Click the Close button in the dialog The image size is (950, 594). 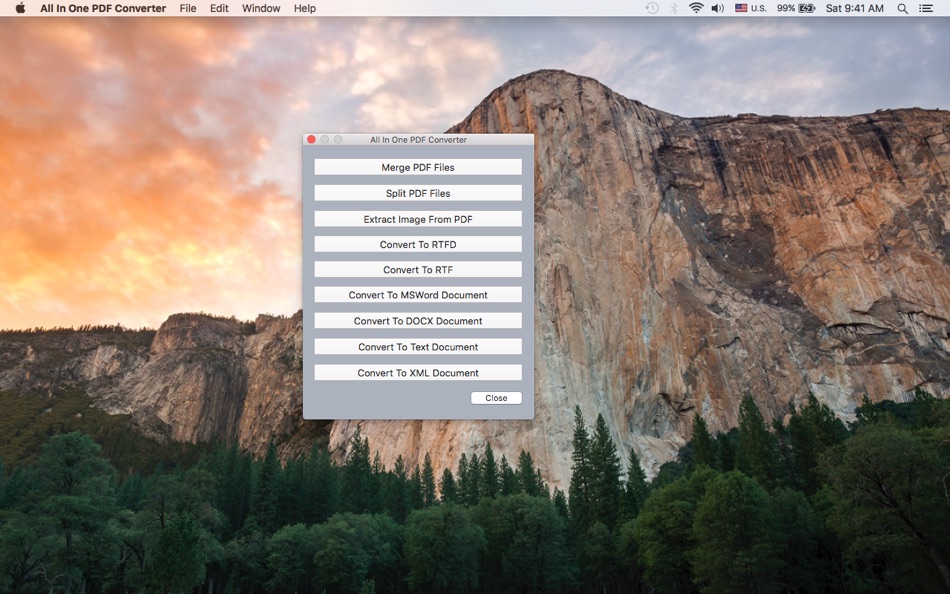(496, 398)
